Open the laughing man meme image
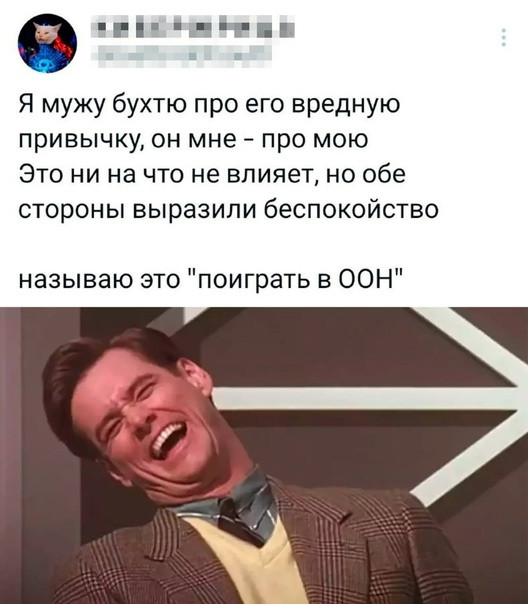The width and height of the screenshot is (528, 604). (264, 455)
